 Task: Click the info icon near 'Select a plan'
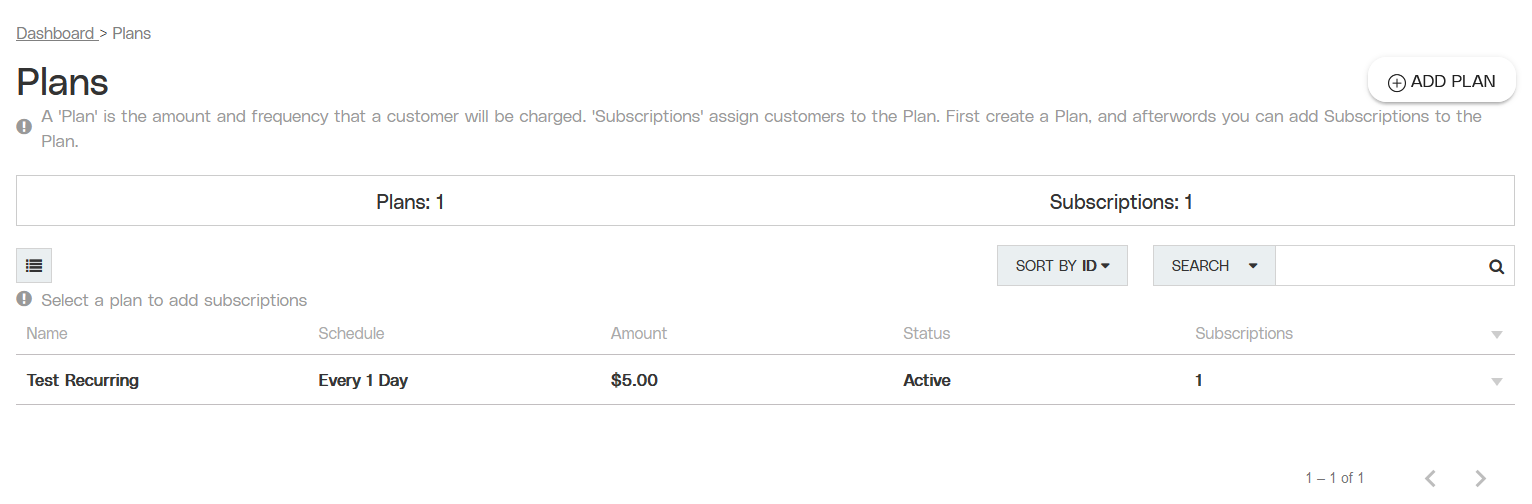point(24,299)
